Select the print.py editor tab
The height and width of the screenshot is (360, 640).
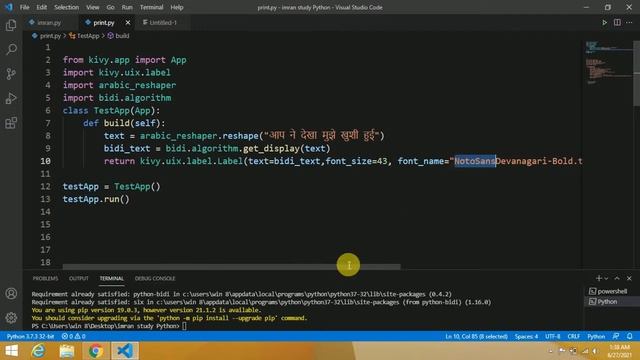(103, 22)
